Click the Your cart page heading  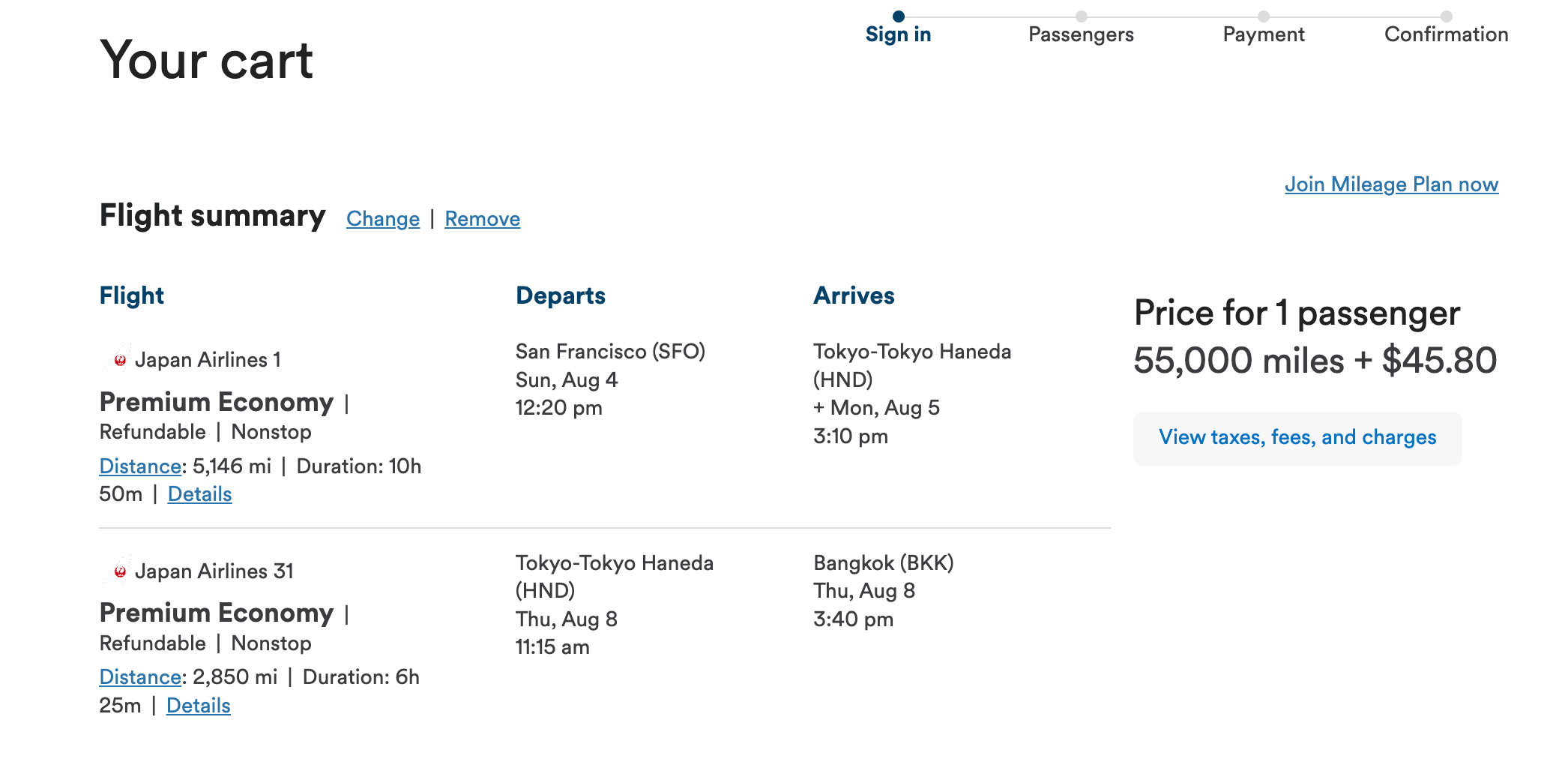pyautogui.click(x=206, y=60)
